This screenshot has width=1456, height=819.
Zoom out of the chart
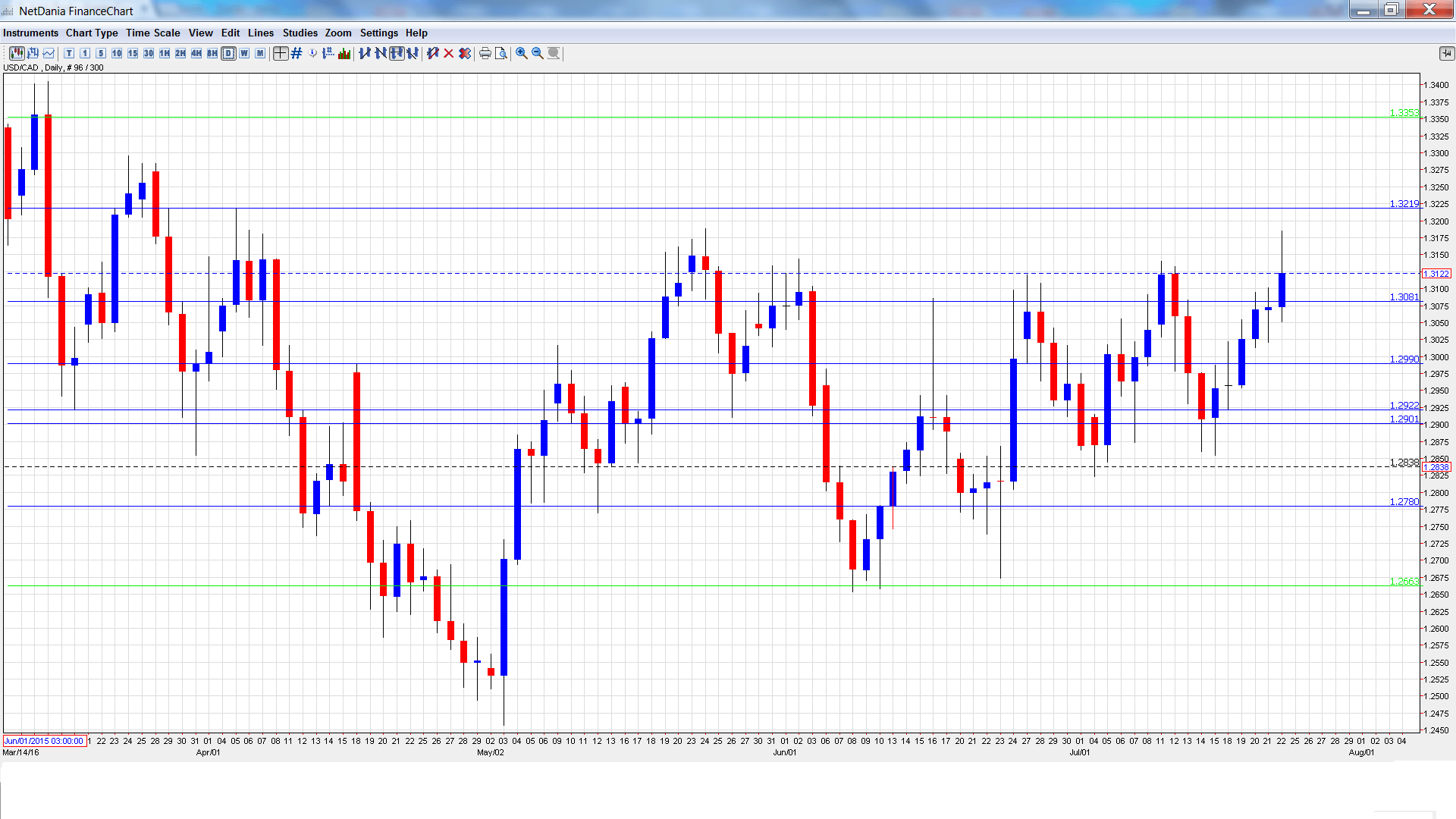pyautogui.click(x=538, y=53)
